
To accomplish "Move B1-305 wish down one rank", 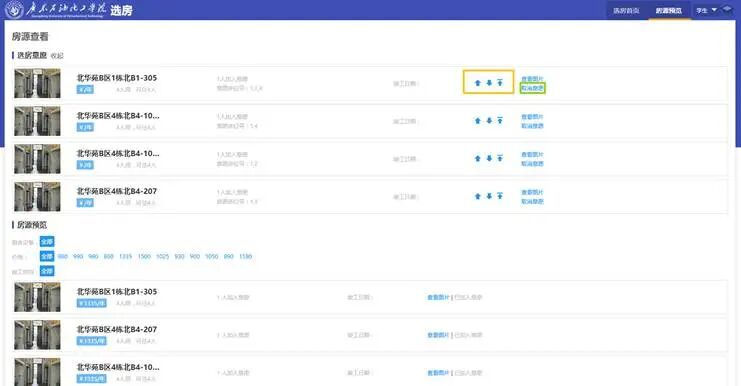I will click(489, 83).
